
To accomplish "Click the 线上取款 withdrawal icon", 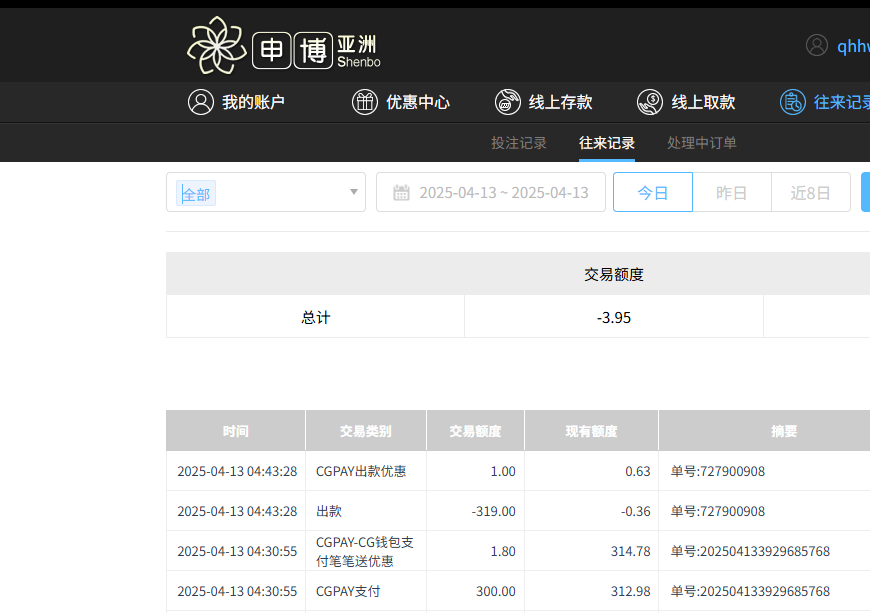I will [650, 101].
